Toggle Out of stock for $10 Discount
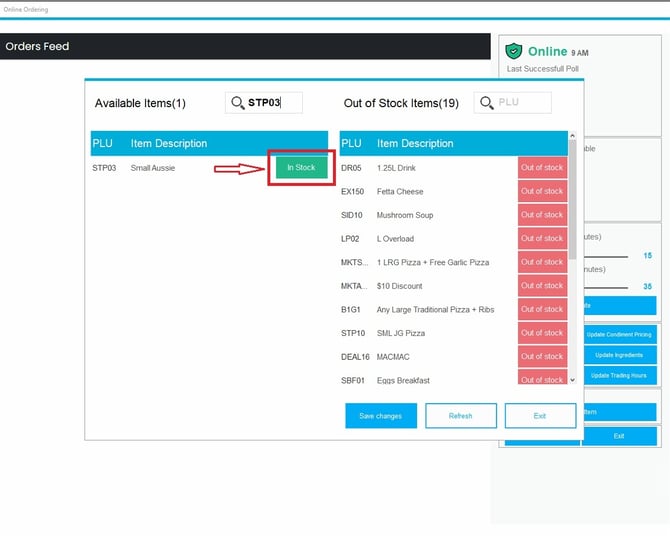The width and height of the screenshot is (670, 538). coord(542,285)
